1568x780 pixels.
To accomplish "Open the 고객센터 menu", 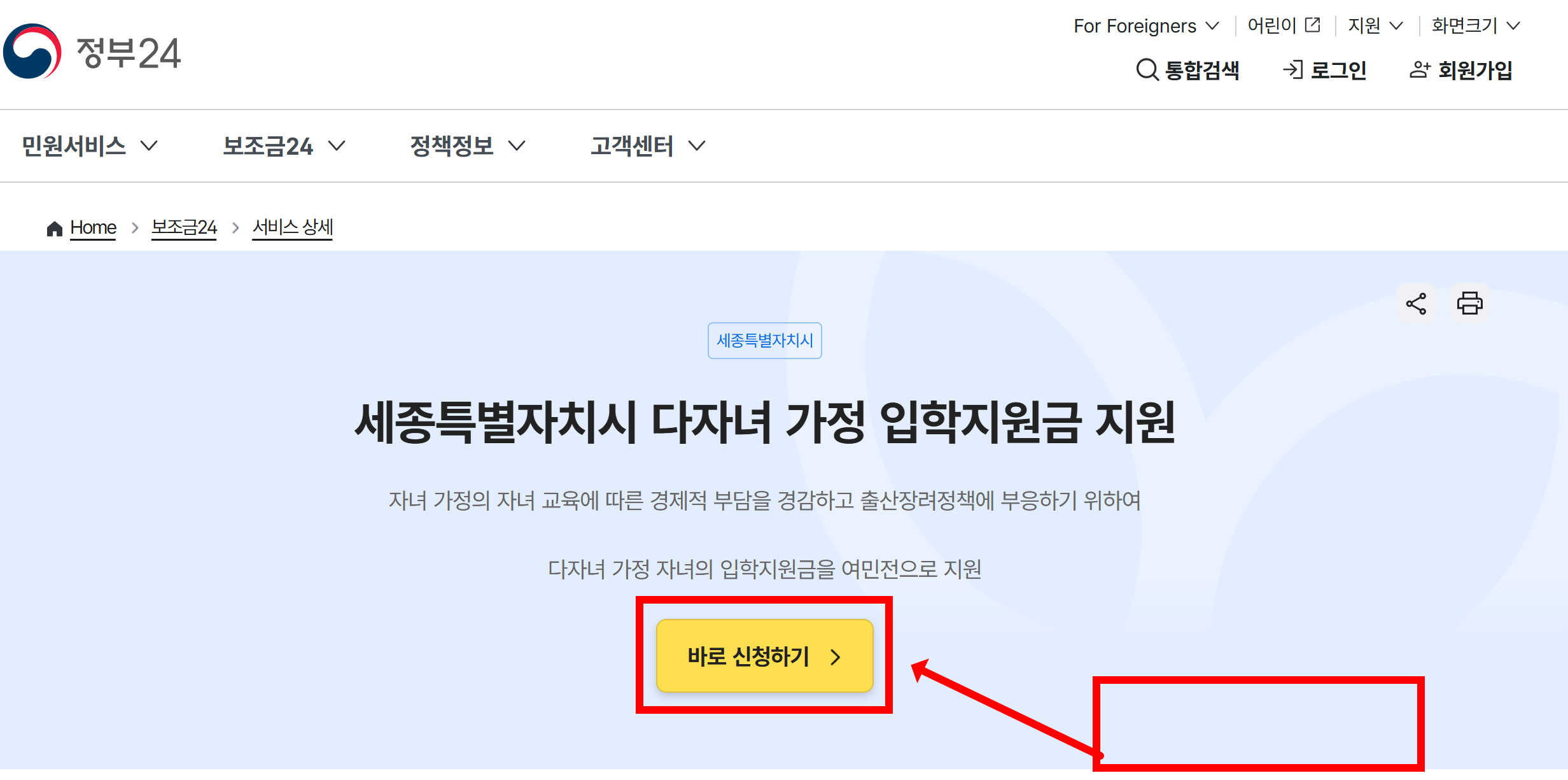I will tap(648, 146).
